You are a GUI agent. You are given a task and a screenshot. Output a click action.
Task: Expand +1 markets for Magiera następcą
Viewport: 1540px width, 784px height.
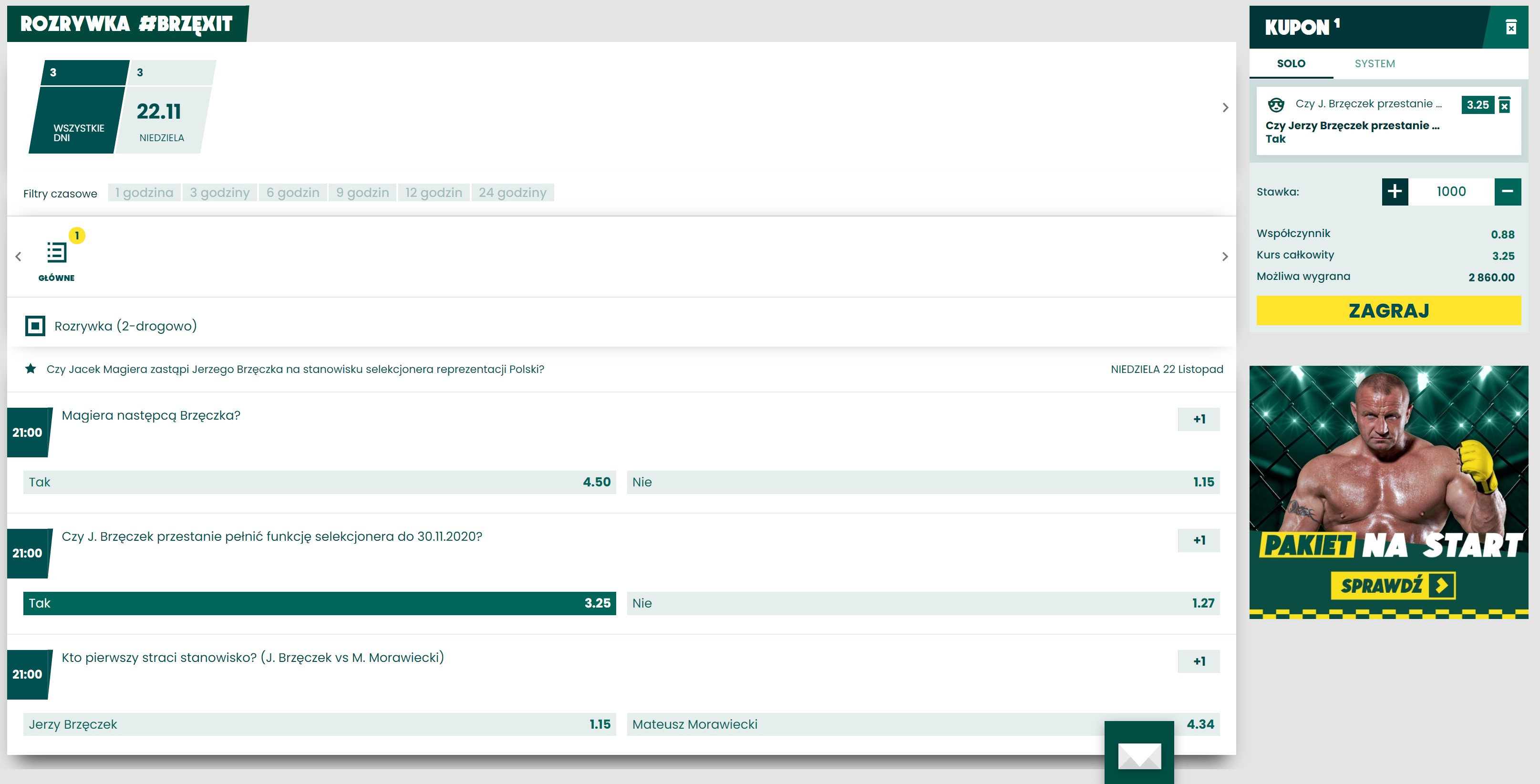pyautogui.click(x=1199, y=419)
